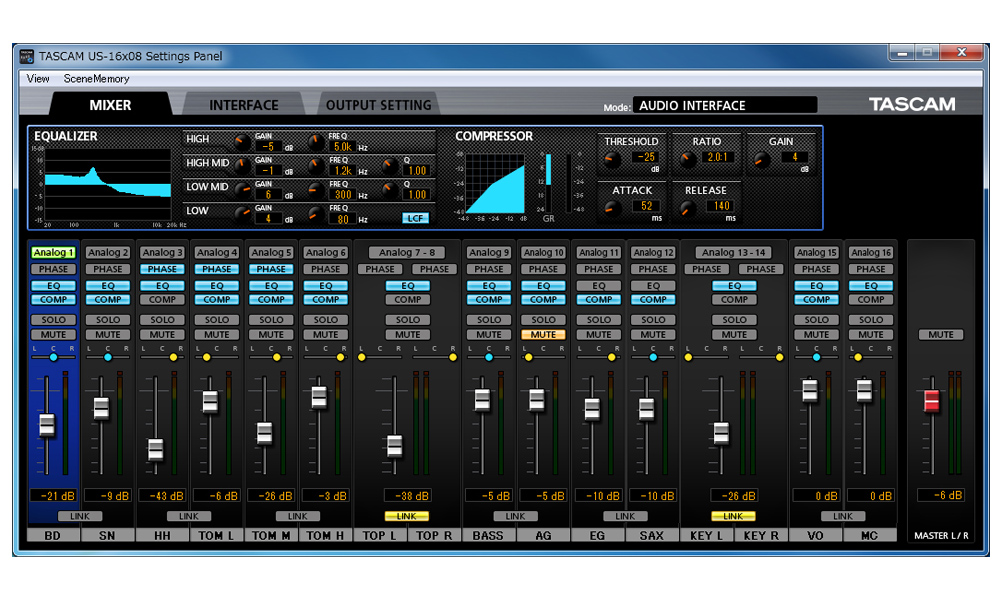Click the Analog 3 HH fader
The height and width of the screenshot is (600, 1000).
click(156, 450)
